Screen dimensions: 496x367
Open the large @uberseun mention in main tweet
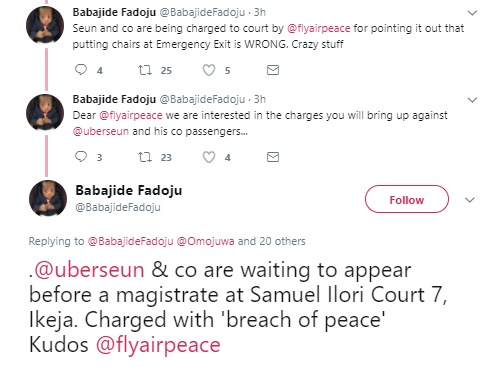point(89,270)
